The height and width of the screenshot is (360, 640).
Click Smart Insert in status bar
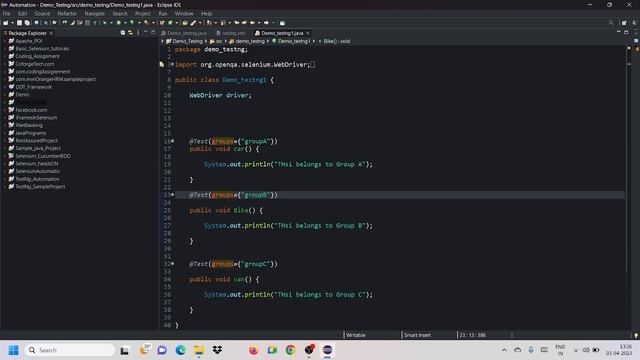coord(417,335)
